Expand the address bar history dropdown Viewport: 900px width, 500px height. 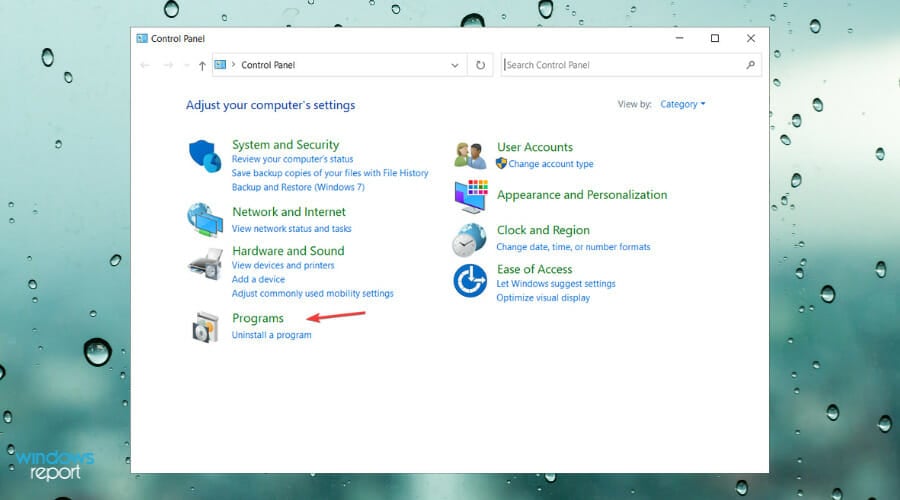coord(455,65)
